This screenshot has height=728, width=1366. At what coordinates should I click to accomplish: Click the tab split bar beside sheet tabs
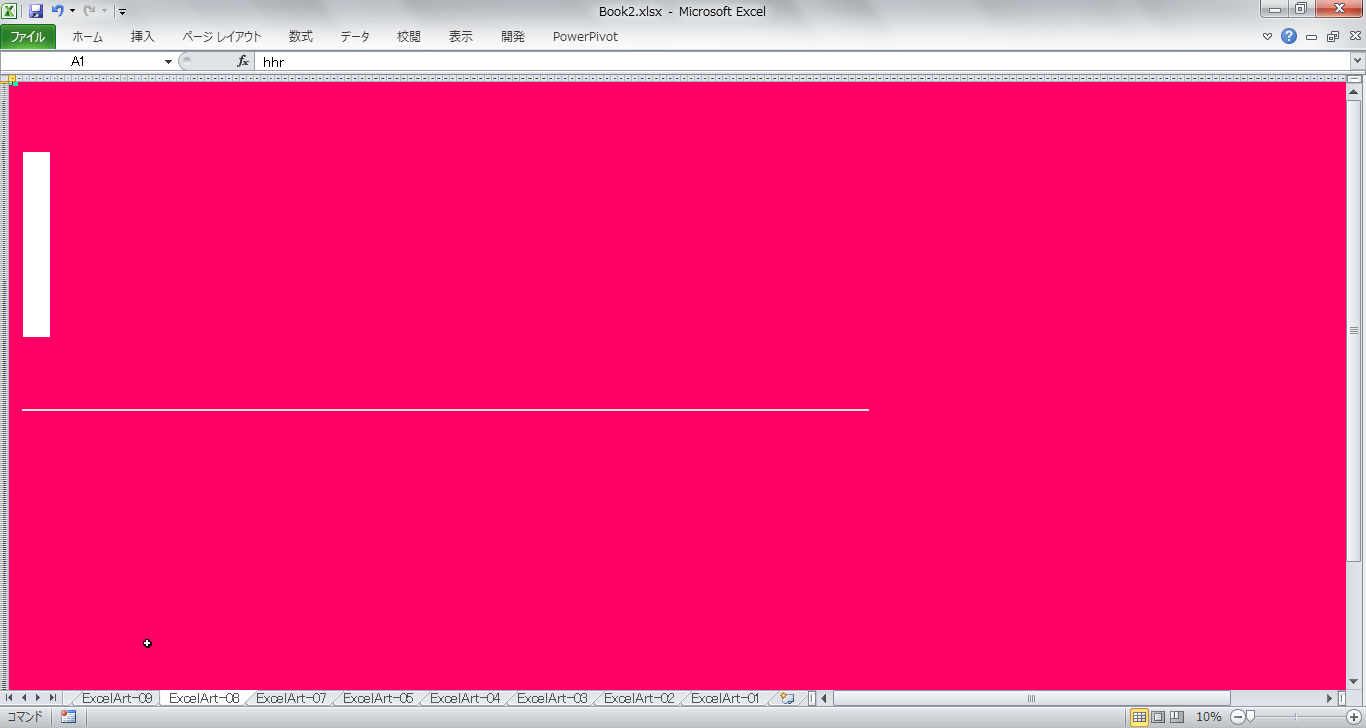point(811,698)
